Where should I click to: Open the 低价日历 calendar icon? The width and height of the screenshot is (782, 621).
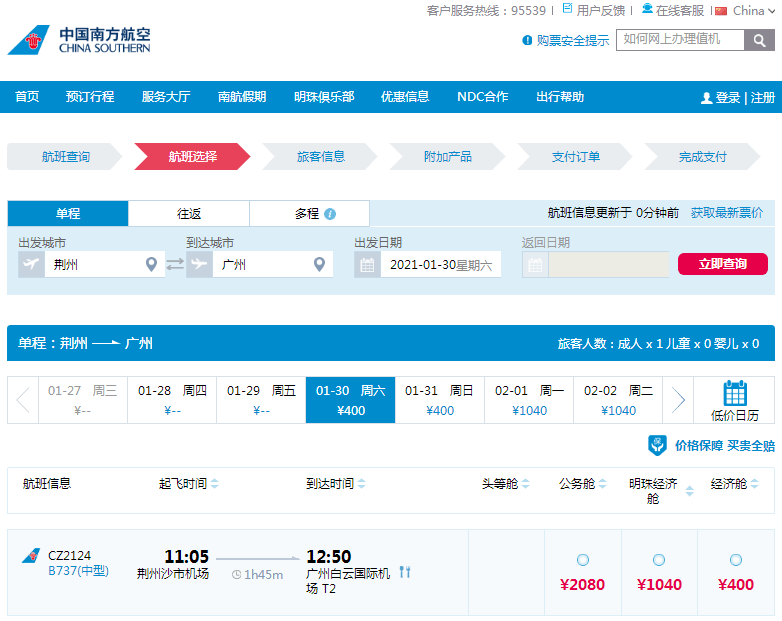coord(735,393)
